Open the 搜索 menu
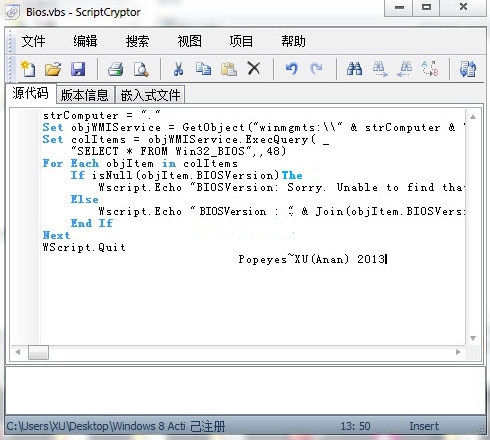Screen dimensions: 490x440 [137, 41]
